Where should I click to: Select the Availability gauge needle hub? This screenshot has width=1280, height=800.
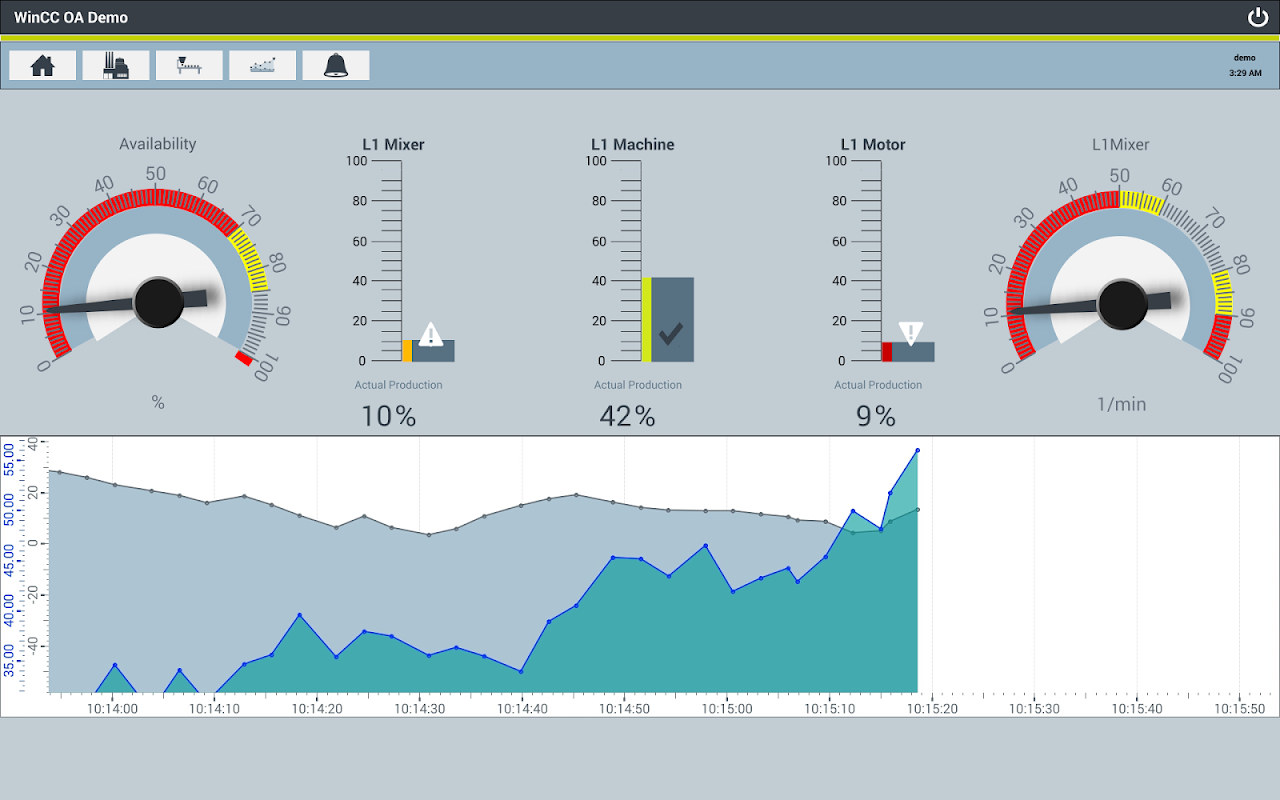tap(159, 302)
